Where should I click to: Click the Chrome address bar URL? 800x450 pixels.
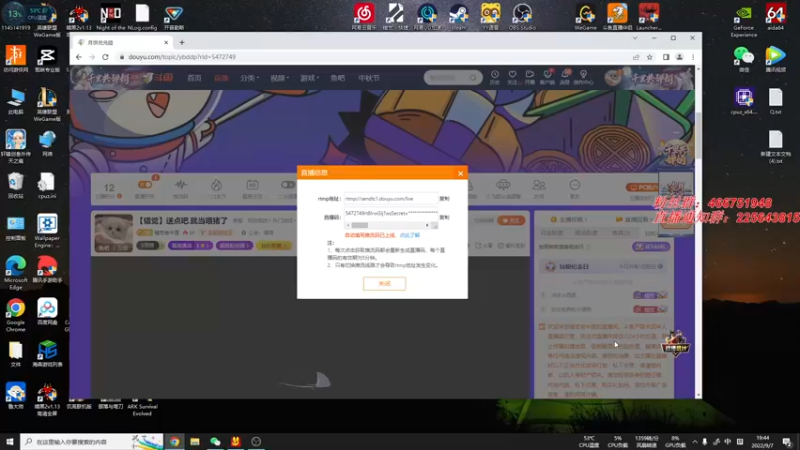coord(182,57)
